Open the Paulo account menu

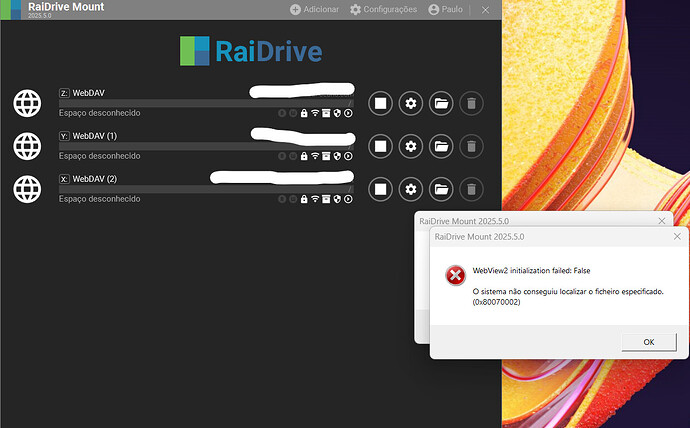(x=447, y=9)
